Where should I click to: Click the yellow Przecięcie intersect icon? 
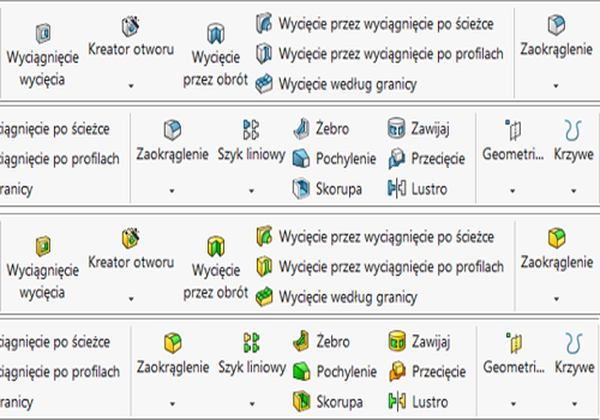[x=397, y=371]
